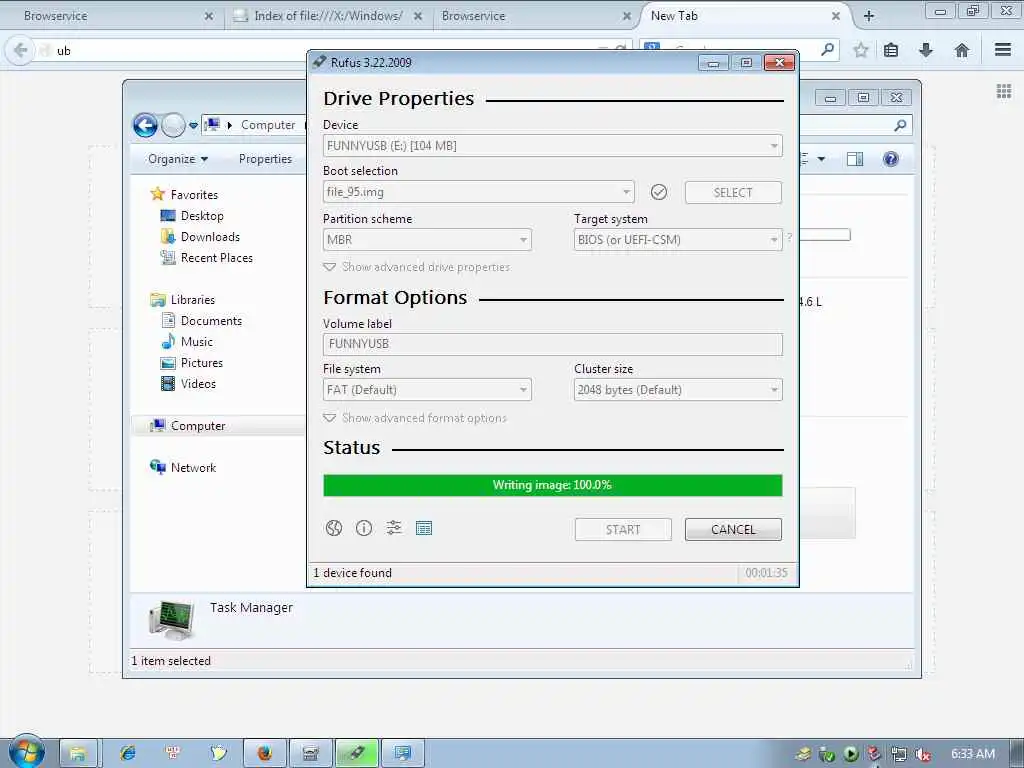Open a new Firefox tab with plus
The width and height of the screenshot is (1024, 768).
pyautogui.click(x=869, y=16)
